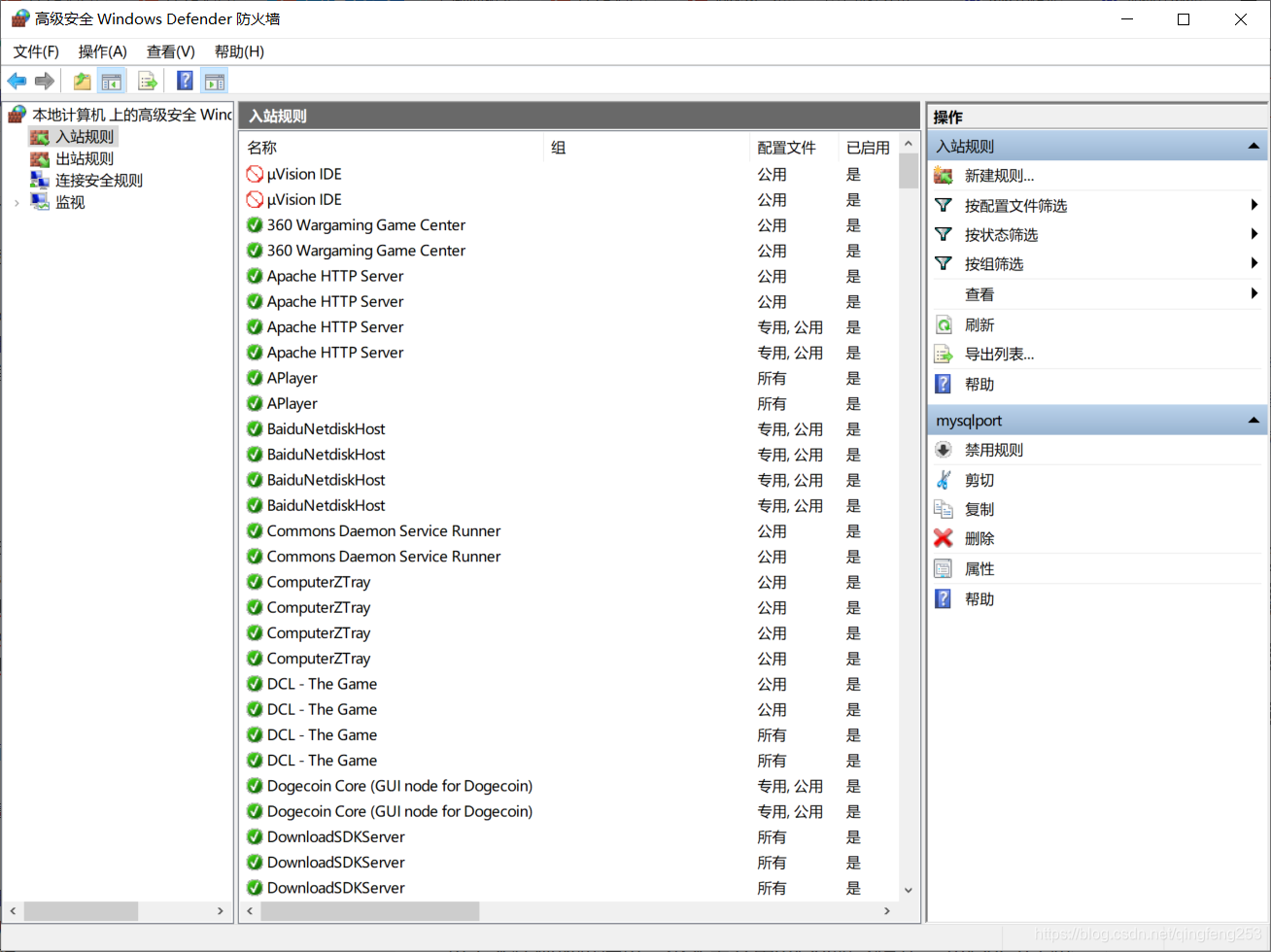Click 按组筛选 filter action
Image resolution: width=1271 pixels, height=952 pixels.
(994, 264)
